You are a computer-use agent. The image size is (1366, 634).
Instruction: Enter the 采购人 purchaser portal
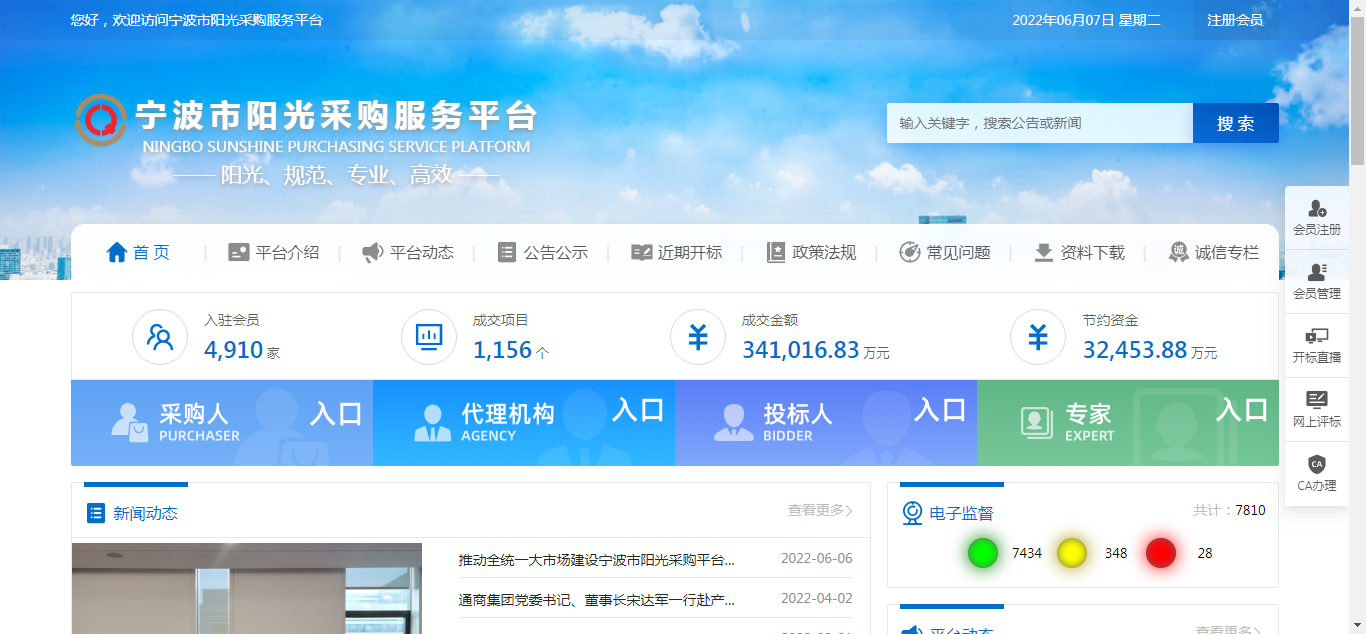(x=222, y=423)
